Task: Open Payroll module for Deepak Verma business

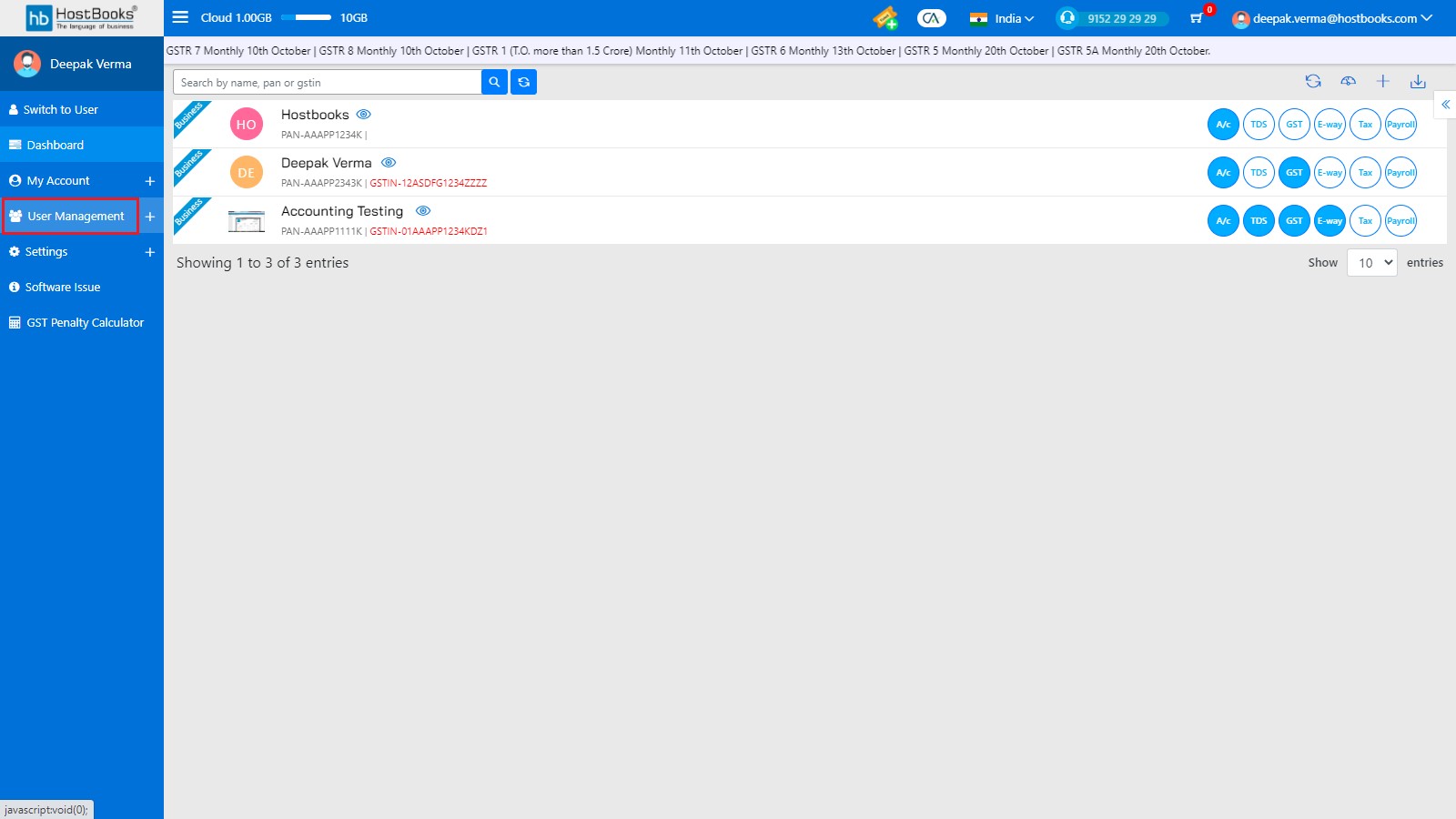Action: tap(1400, 173)
